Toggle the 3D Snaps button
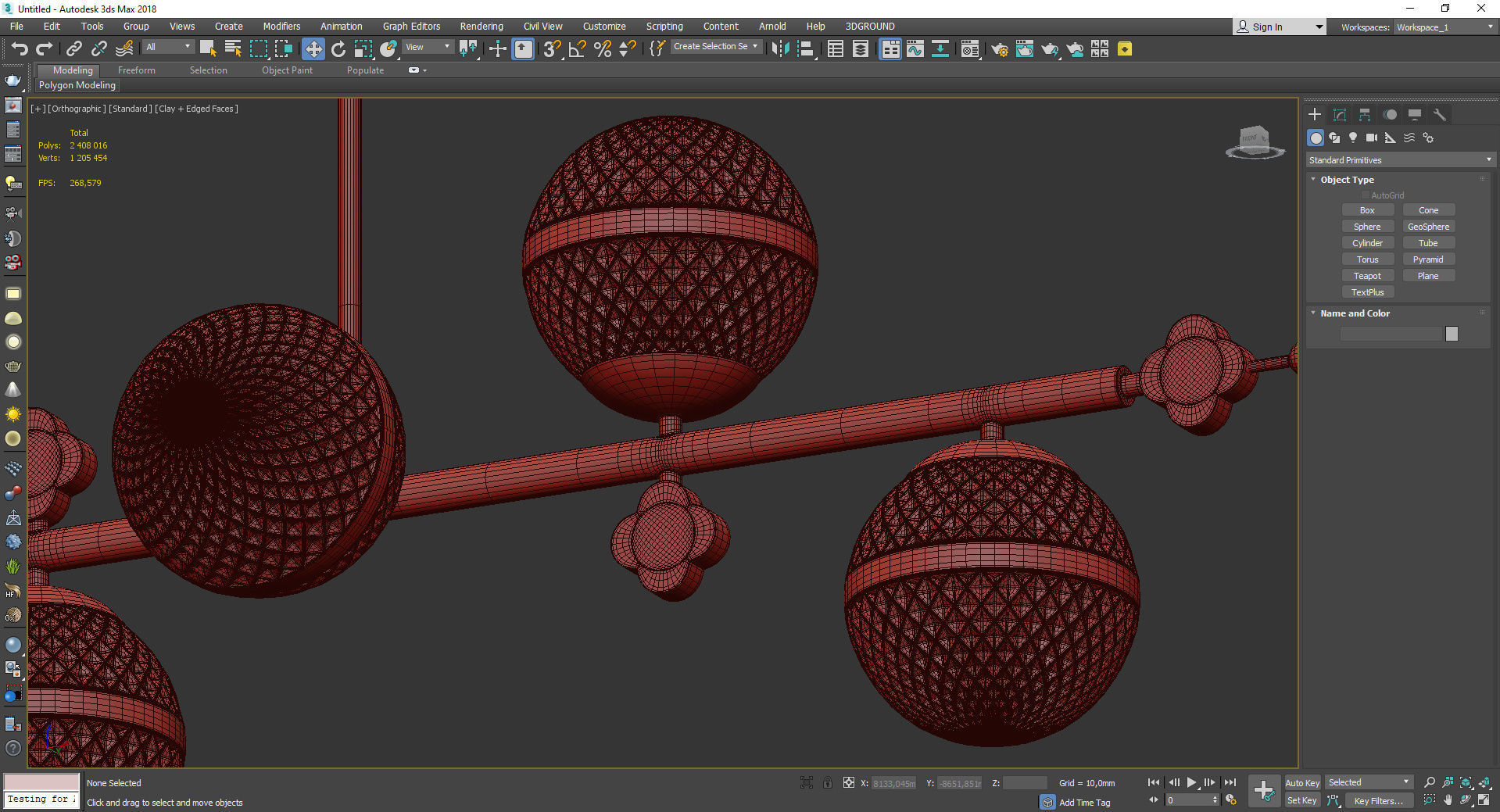The height and width of the screenshot is (812, 1500). (552, 49)
